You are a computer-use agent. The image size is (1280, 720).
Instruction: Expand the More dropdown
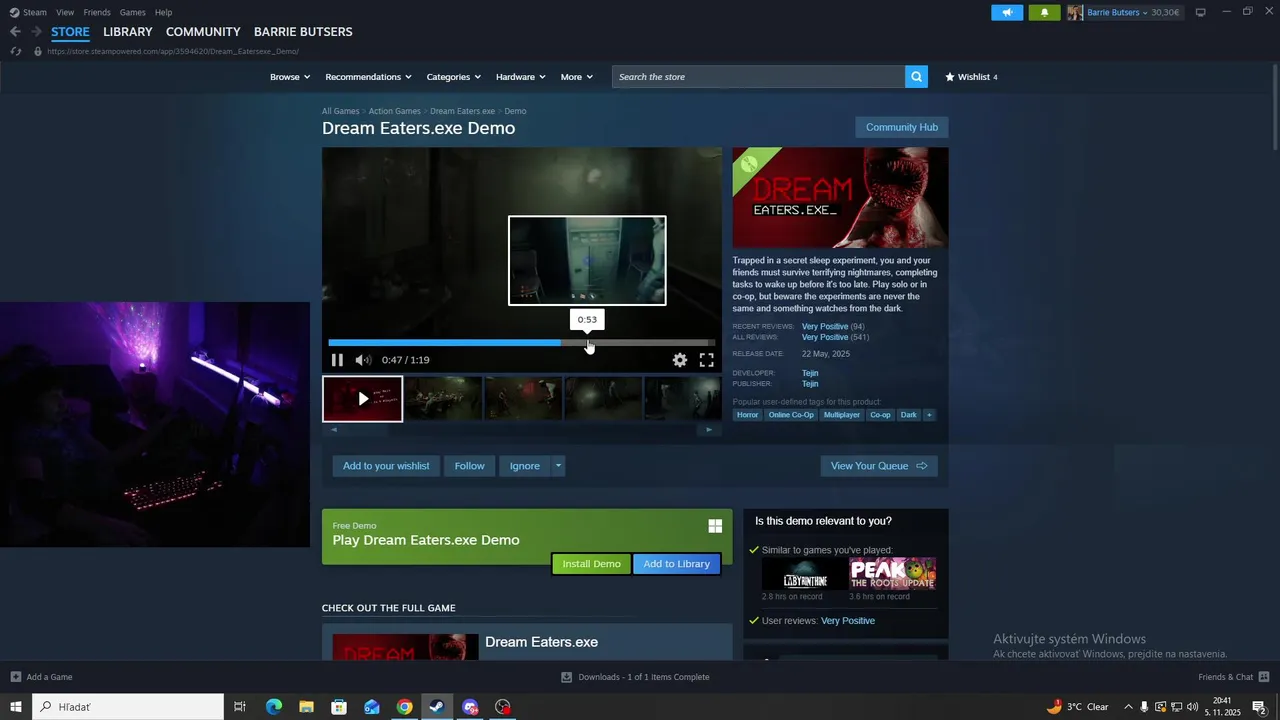coord(577,77)
